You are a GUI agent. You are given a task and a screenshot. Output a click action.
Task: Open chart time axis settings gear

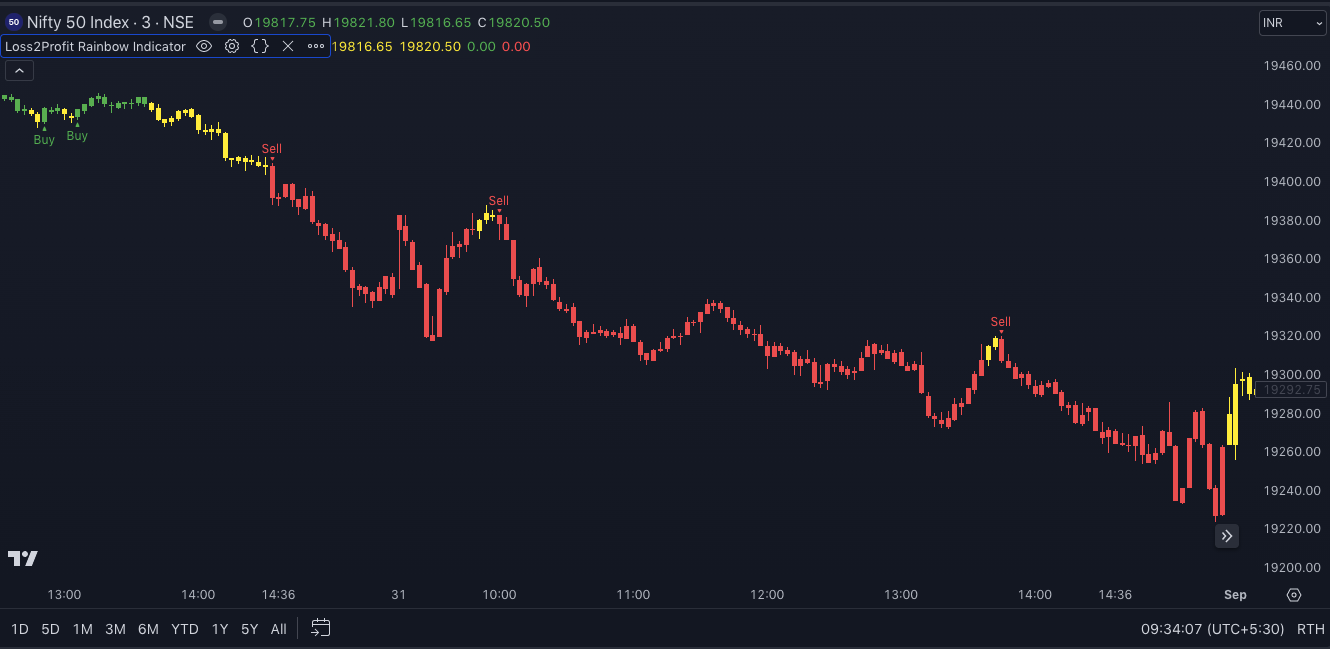(1294, 595)
